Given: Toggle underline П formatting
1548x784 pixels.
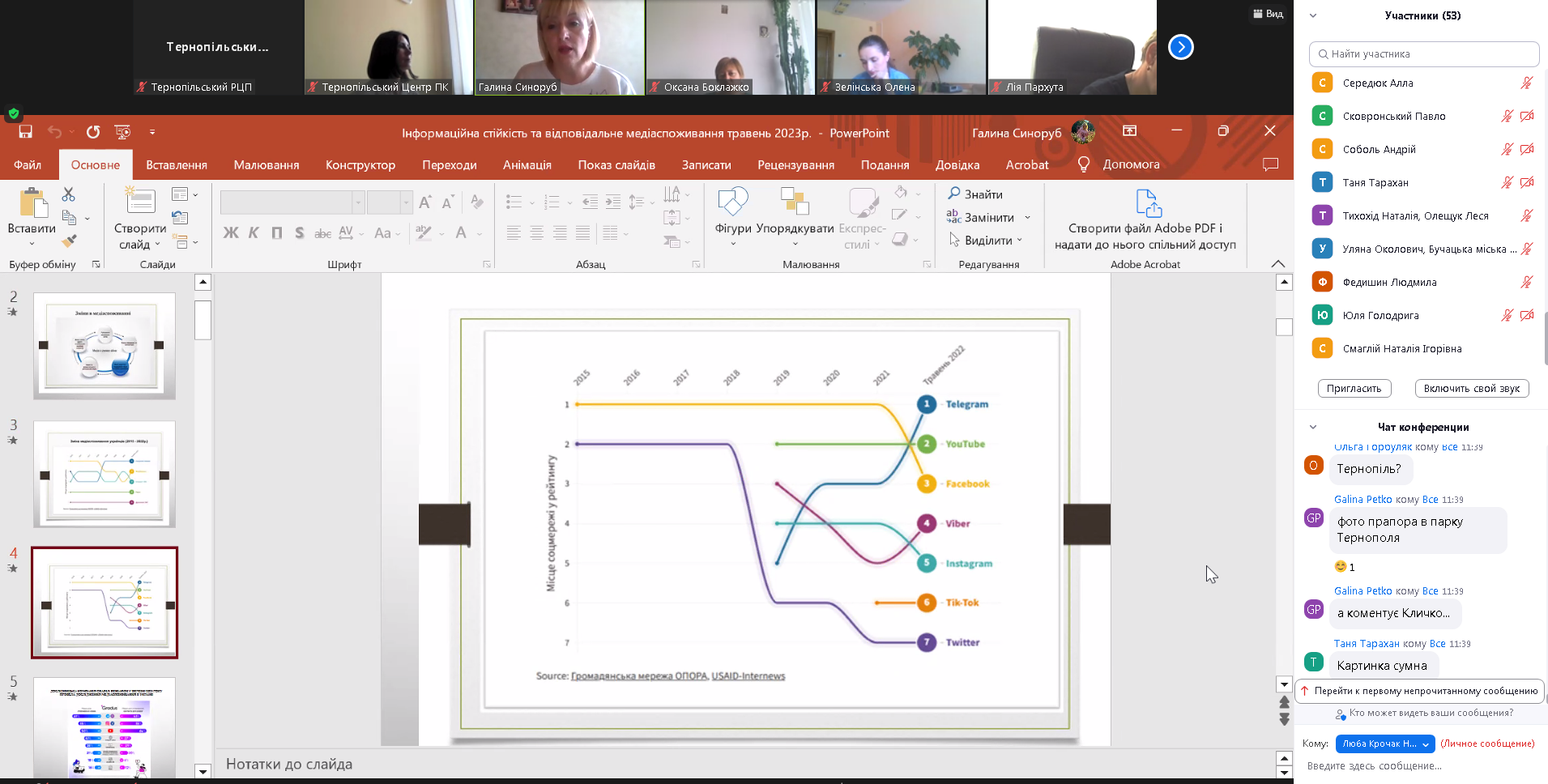Looking at the screenshot, I should pos(276,233).
